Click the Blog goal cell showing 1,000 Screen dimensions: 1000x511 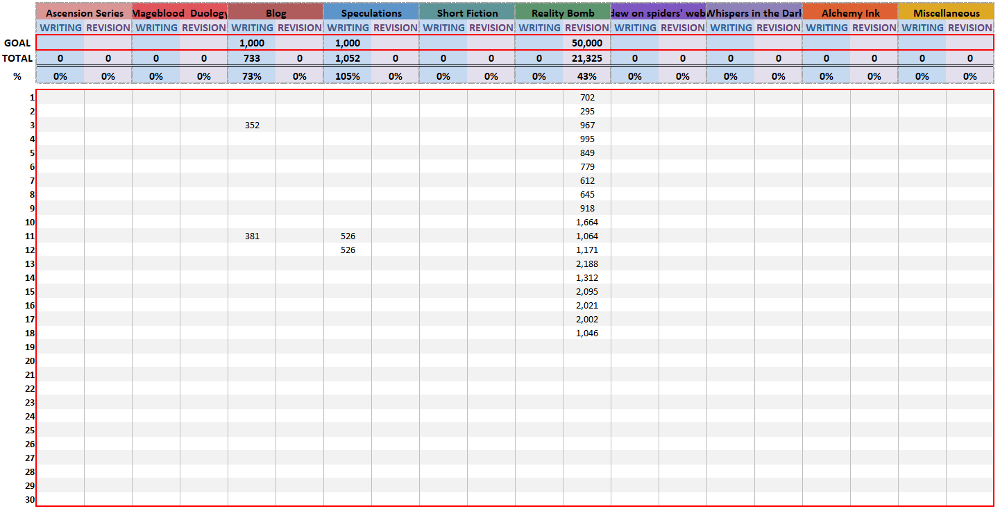252,43
